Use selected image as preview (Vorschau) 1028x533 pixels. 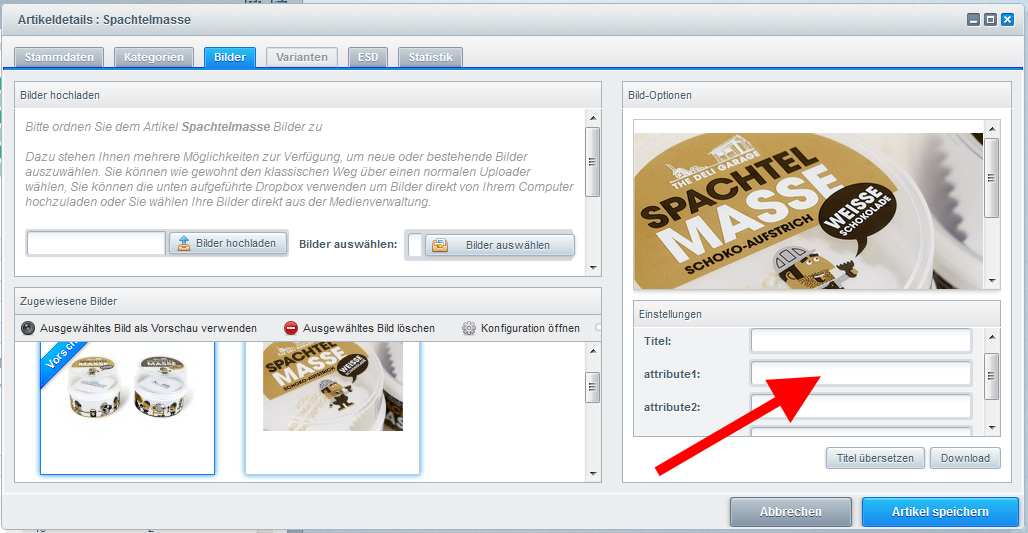[139, 328]
